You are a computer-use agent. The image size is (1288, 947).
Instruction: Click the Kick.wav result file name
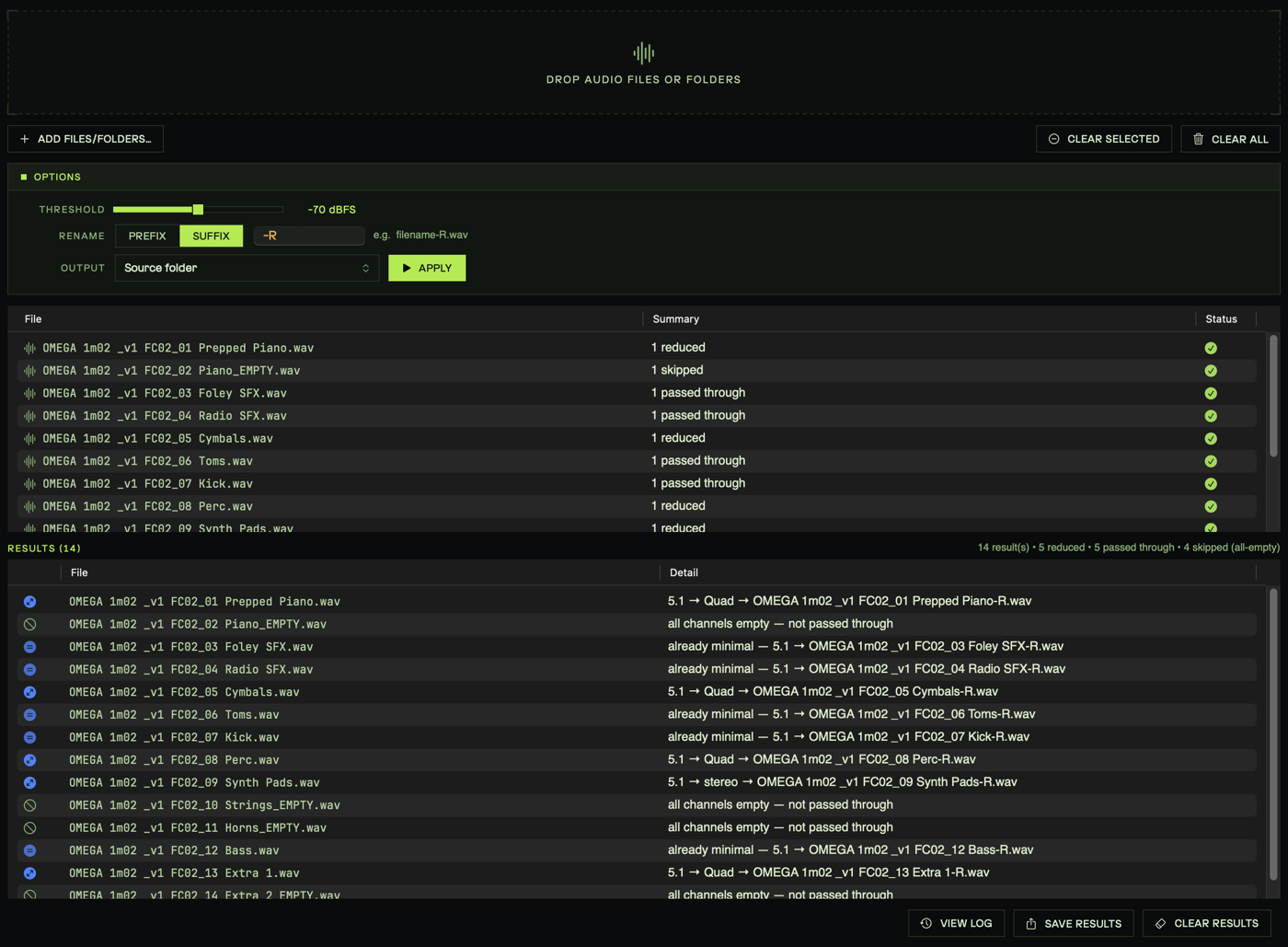click(x=174, y=737)
